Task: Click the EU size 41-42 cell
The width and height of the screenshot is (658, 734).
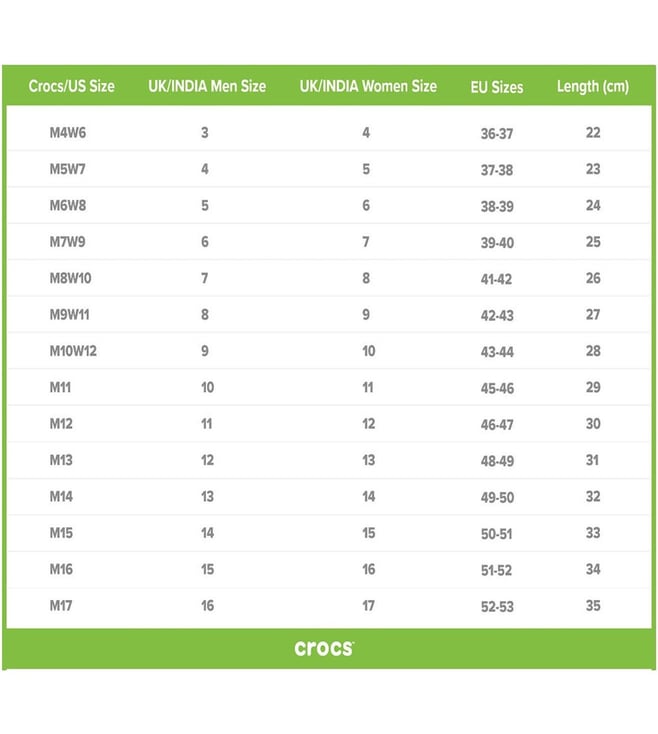Action: (x=497, y=279)
